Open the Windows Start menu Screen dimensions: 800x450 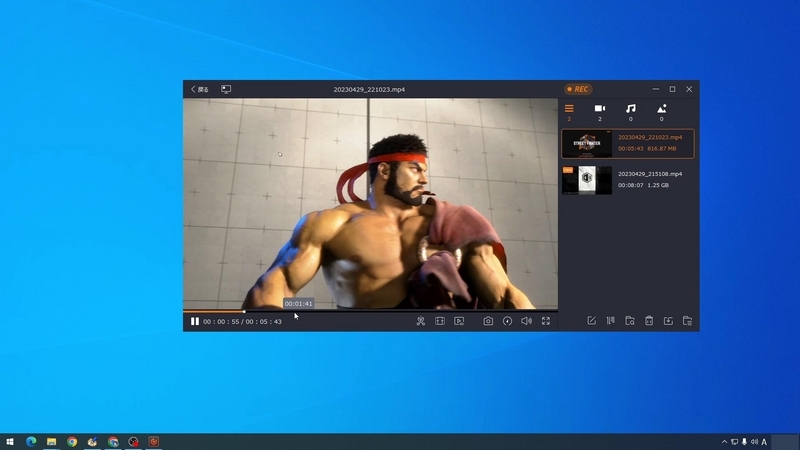tap(10, 442)
